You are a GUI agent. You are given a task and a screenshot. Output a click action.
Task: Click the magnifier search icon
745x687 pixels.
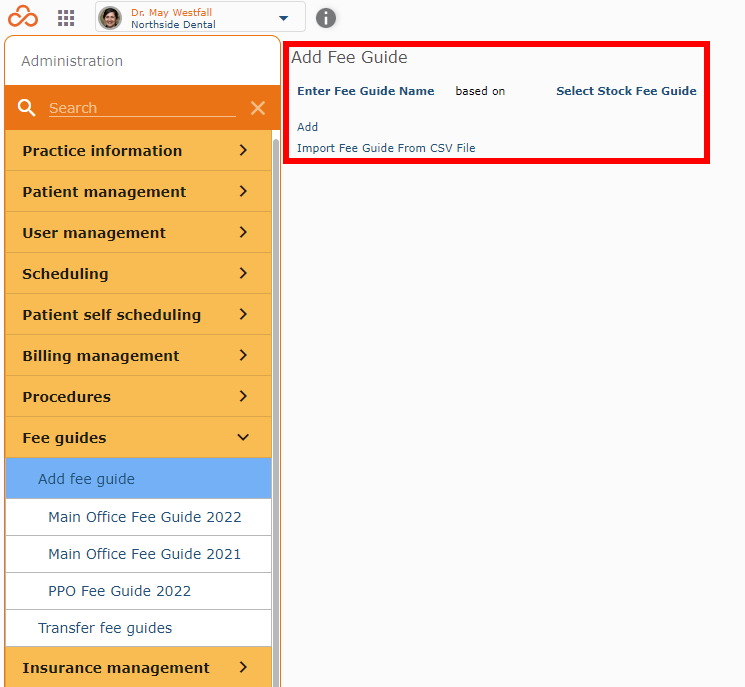point(27,108)
